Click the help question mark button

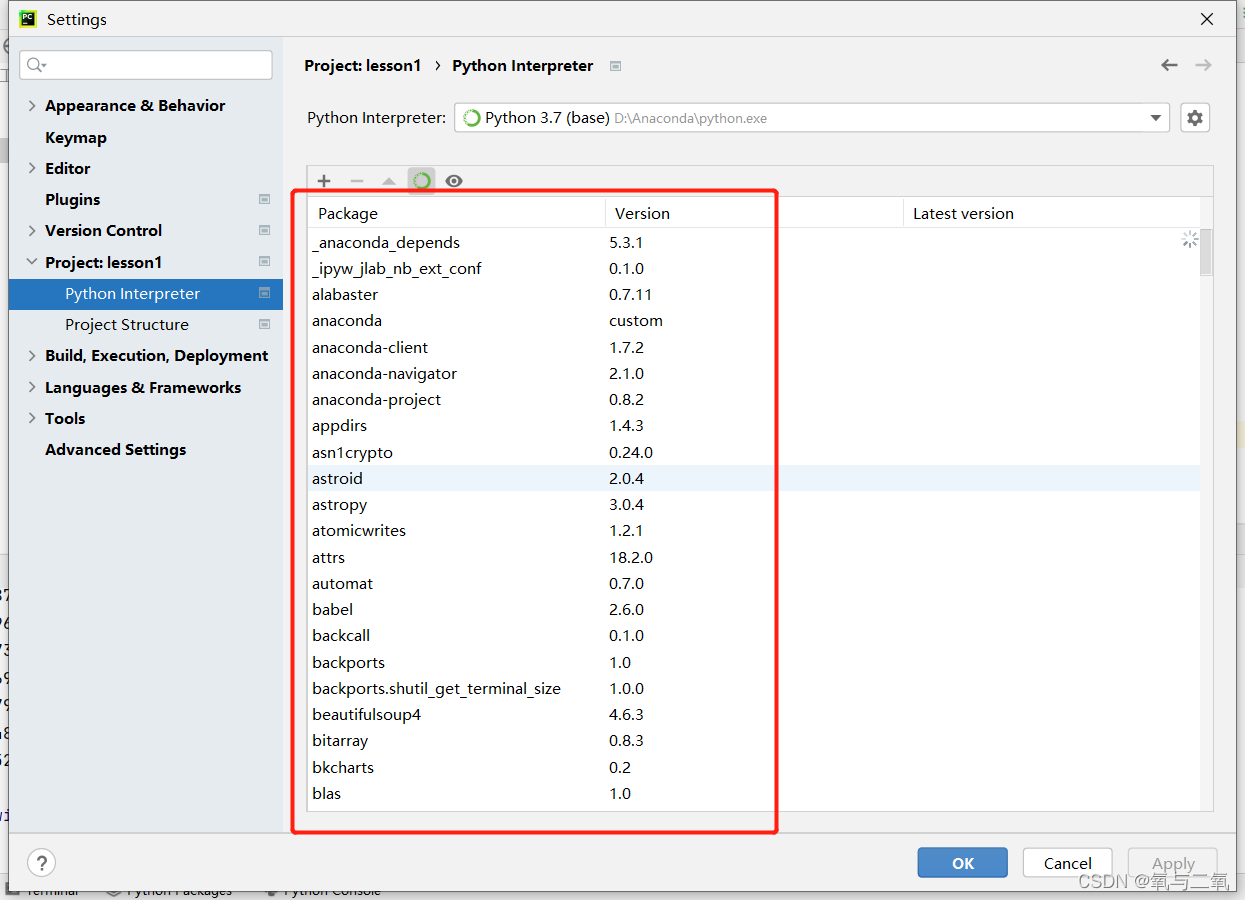tap(41, 862)
